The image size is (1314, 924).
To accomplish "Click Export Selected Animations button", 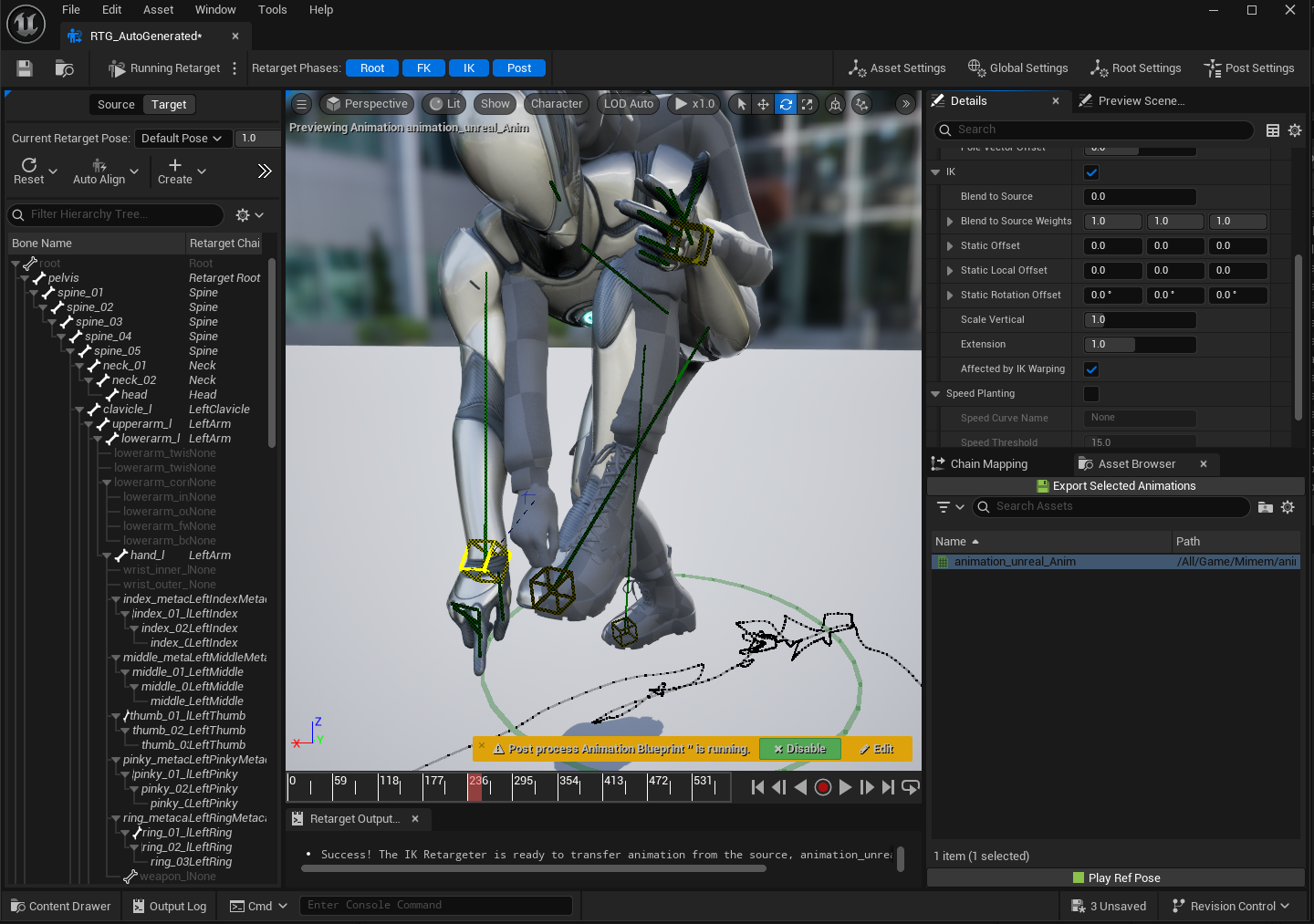I will (x=1116, y=486).
